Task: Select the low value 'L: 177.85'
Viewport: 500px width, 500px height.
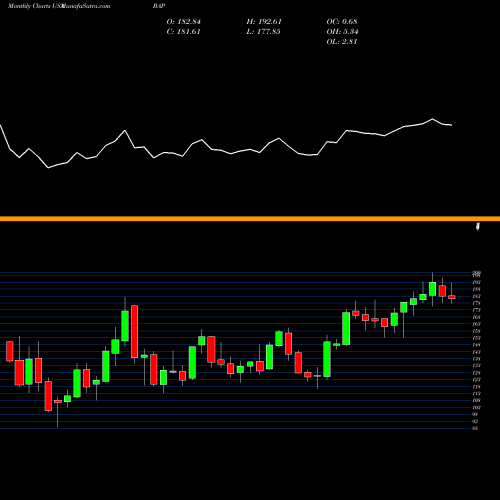Action: (x=263, y=32)
